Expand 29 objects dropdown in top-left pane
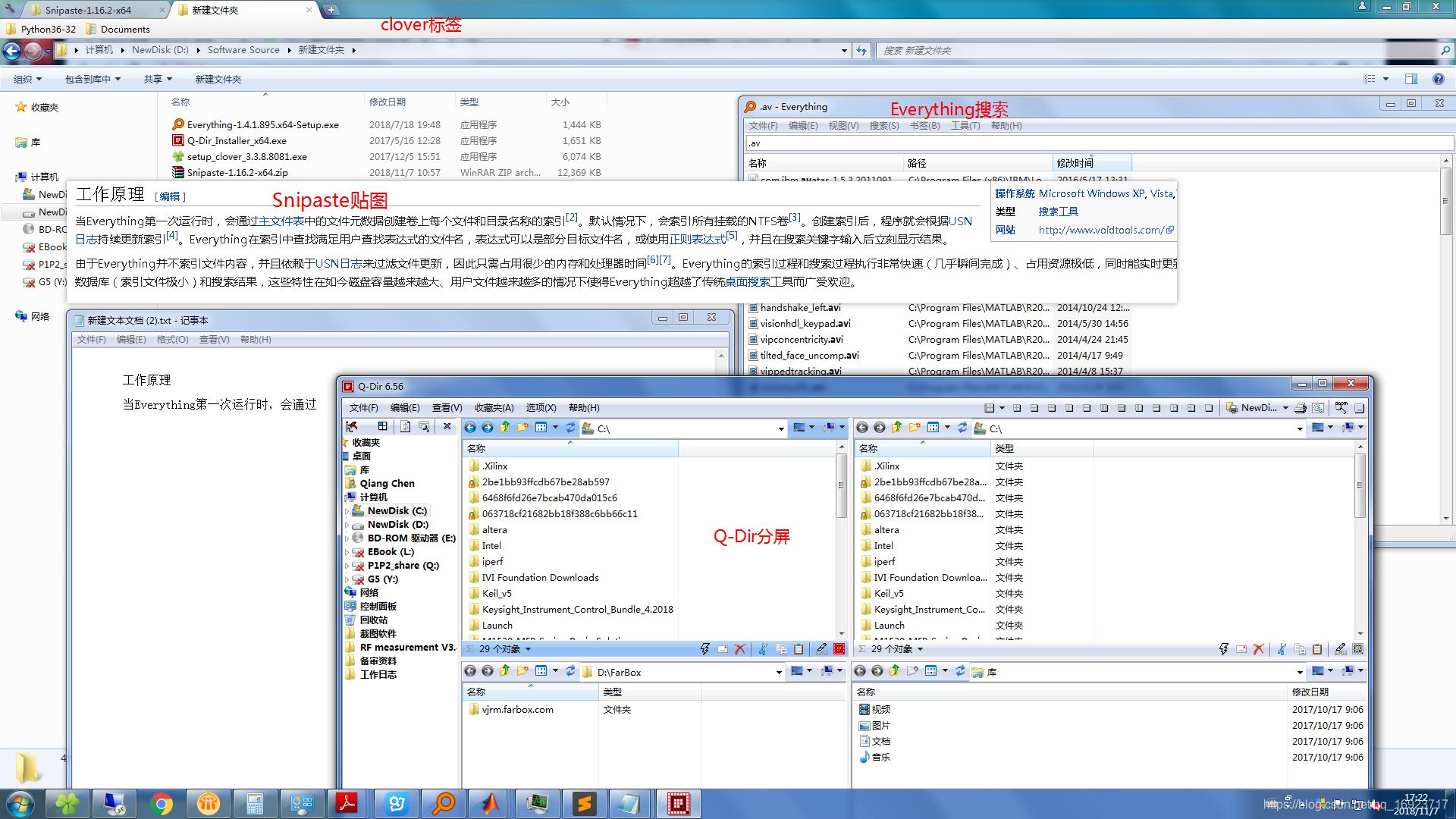Image resolution: width=1456 pixels, height=819 pixels. tap(529, 649)
